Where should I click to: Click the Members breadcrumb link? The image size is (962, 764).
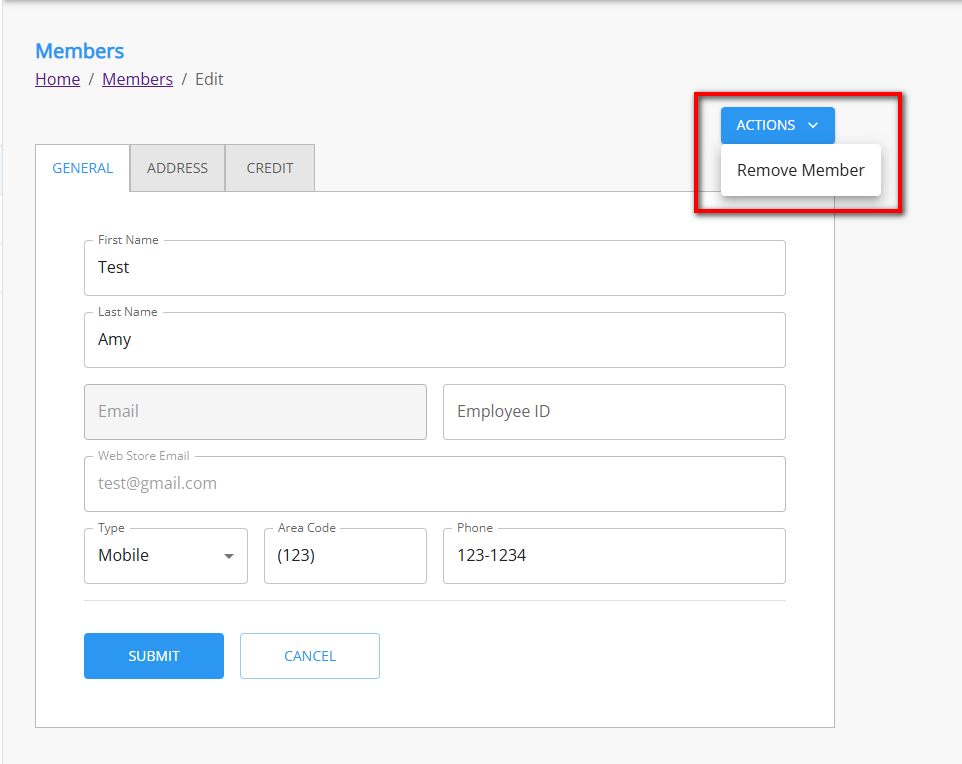coord(137,79)
